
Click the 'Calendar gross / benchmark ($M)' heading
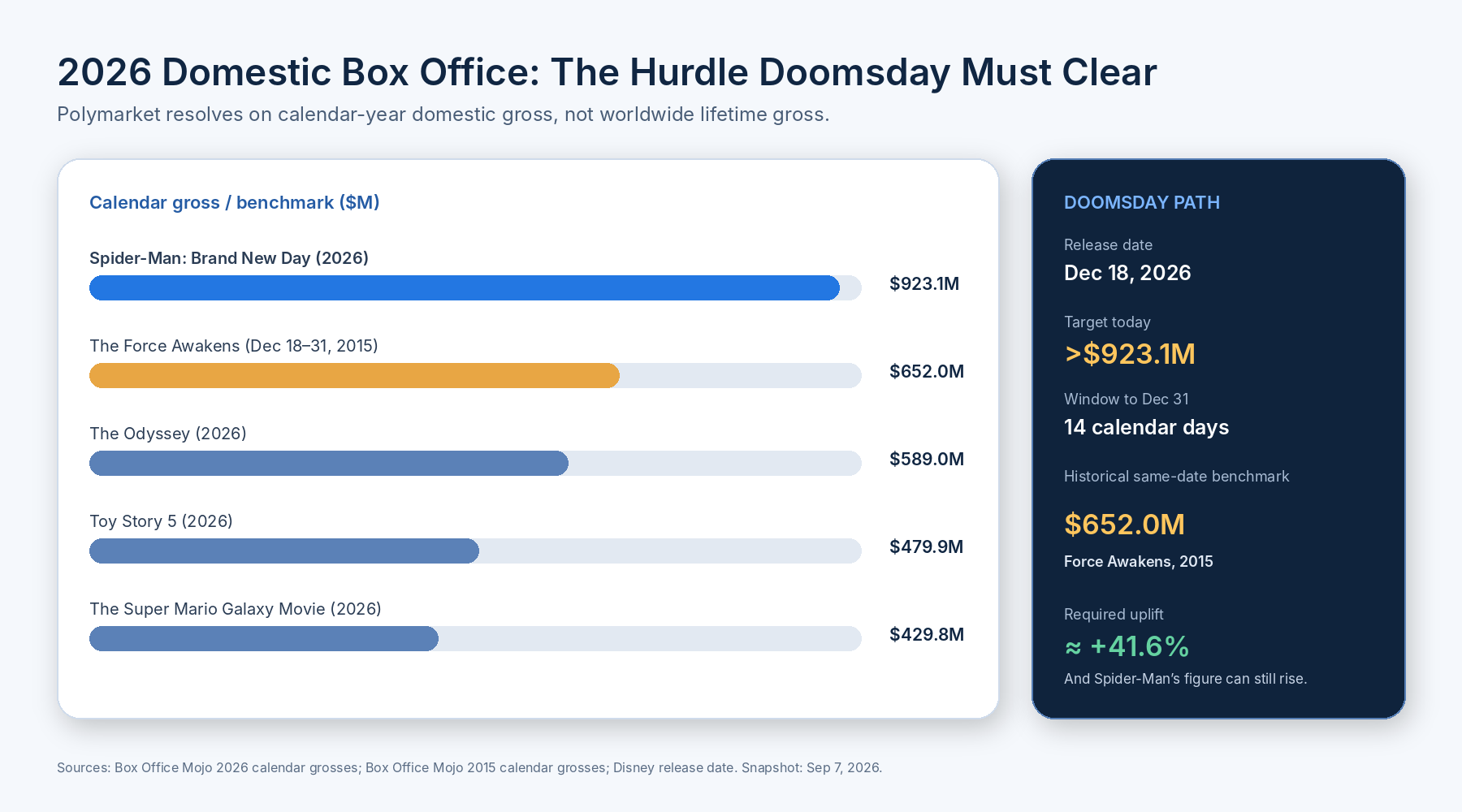235,202
